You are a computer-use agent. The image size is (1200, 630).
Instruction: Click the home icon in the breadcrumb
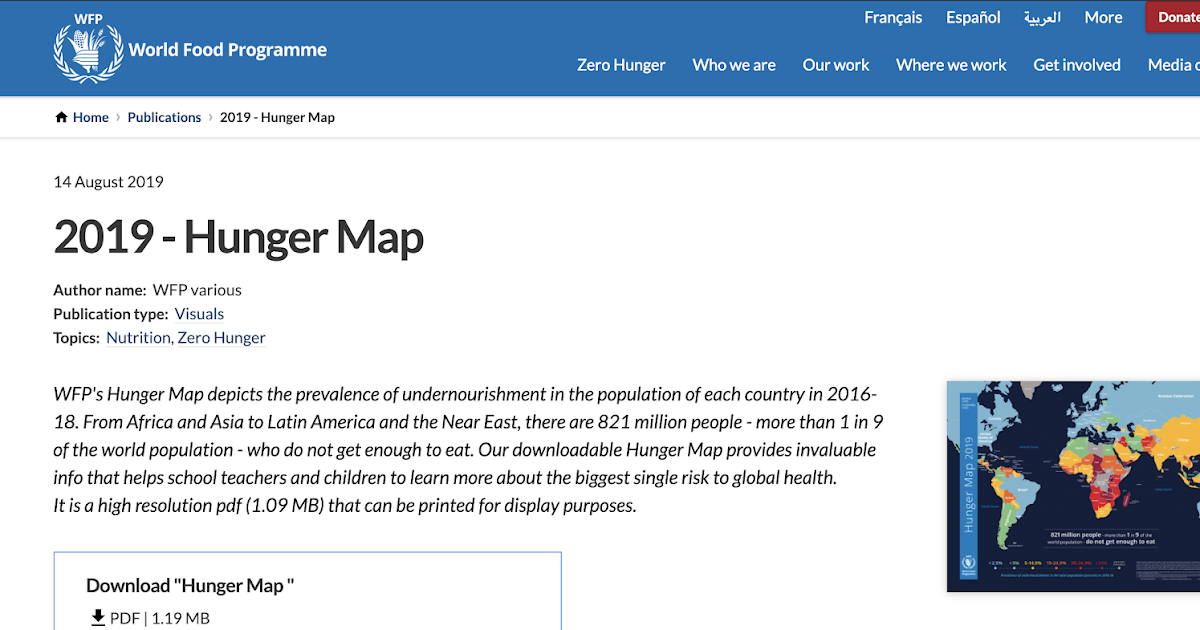point(61,116)
